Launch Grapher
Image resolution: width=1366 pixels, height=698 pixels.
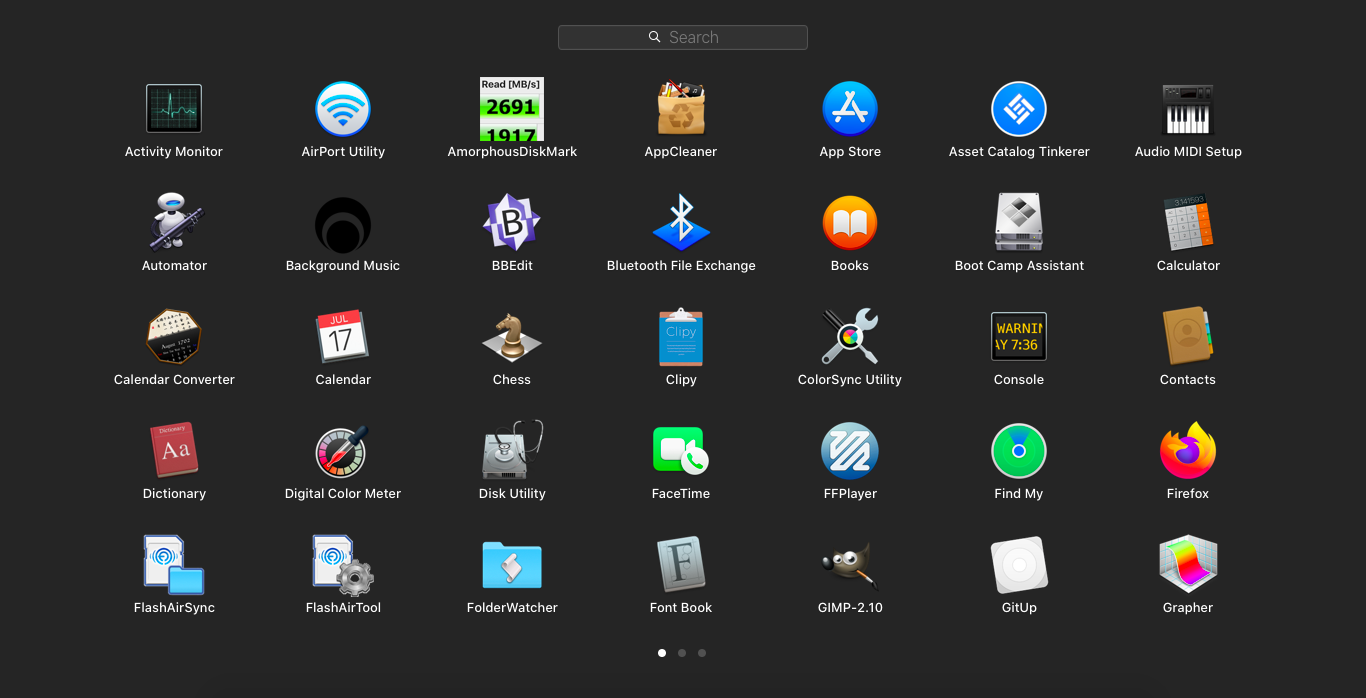1188,565
